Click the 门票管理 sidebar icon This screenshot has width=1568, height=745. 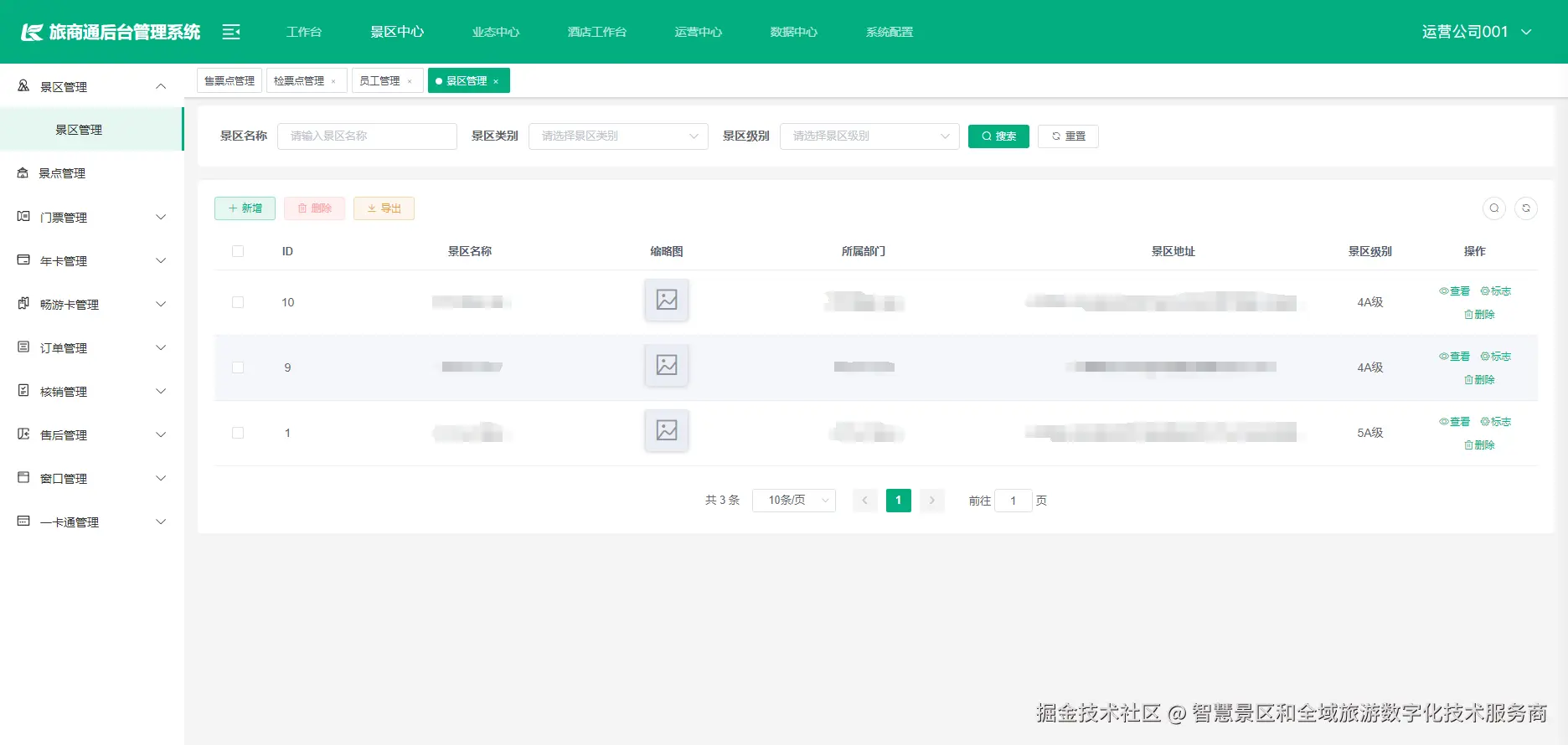[x=23, y=217]
